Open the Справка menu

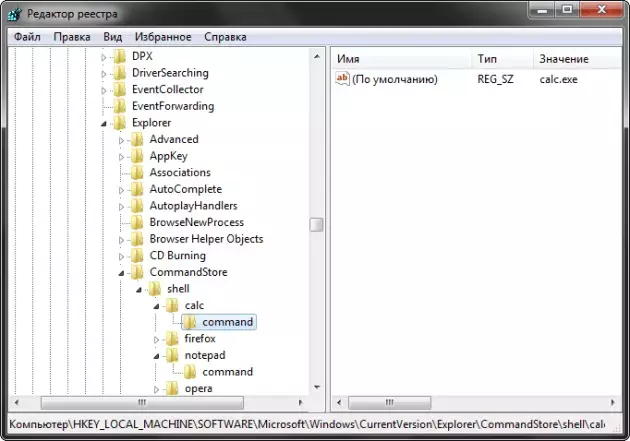(x=225, y=37)
